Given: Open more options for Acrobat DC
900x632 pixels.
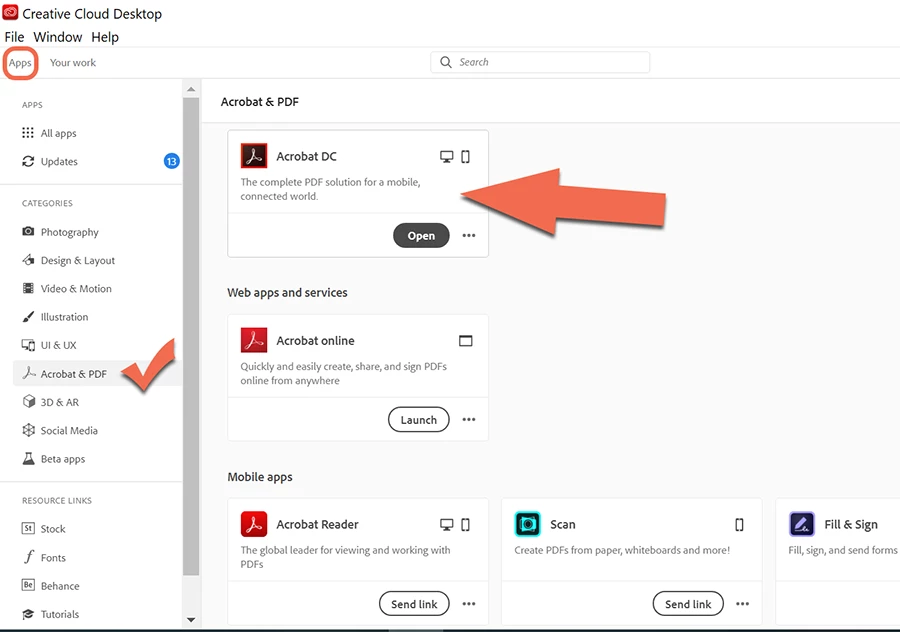Looking at the screenshot, I should pos(469,235).
